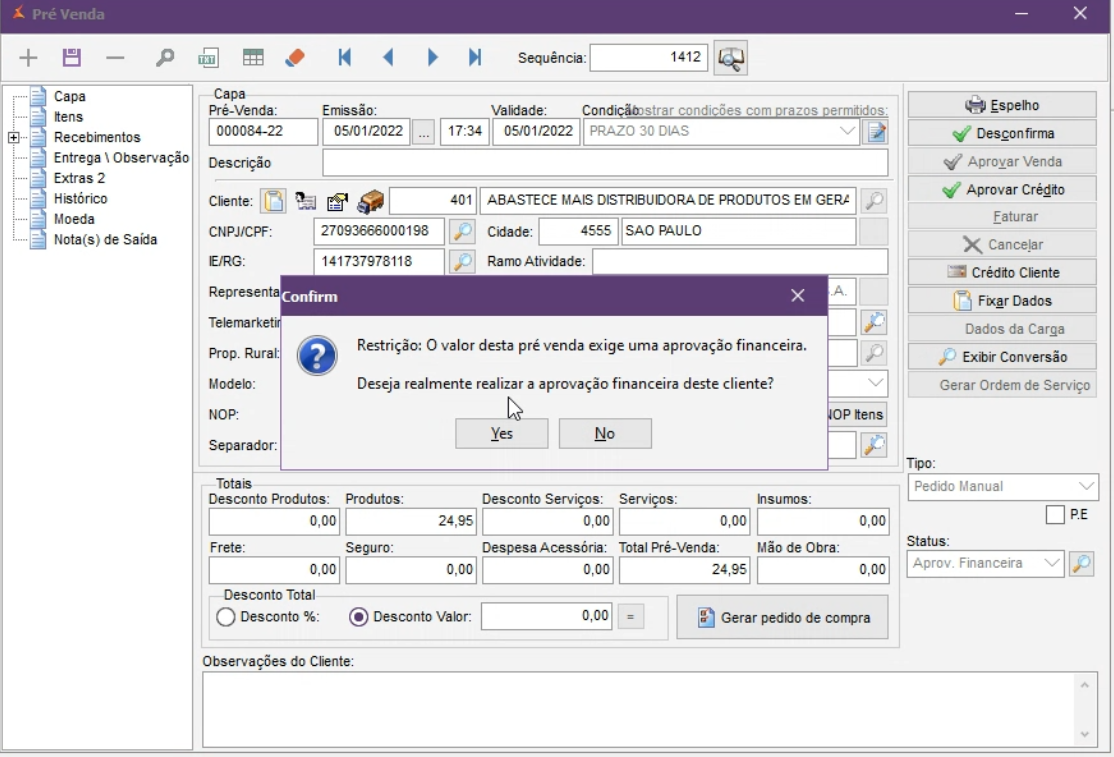Click No in the Confirm dialog
The image size is (1114, 757).
605,434
